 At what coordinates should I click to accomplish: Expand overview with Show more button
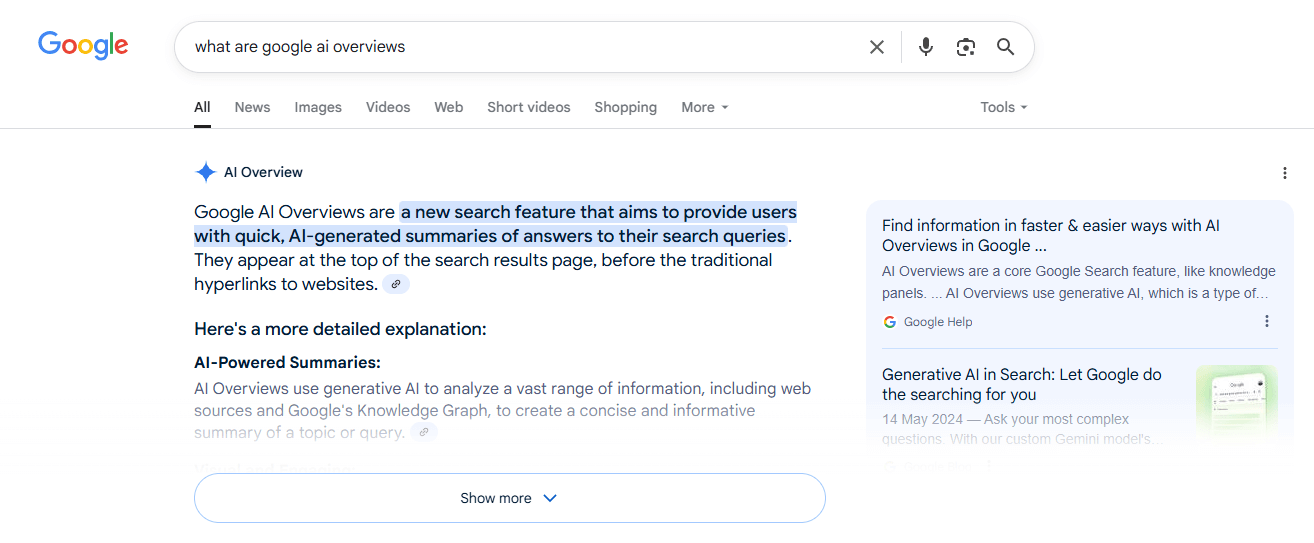point(509,498)
